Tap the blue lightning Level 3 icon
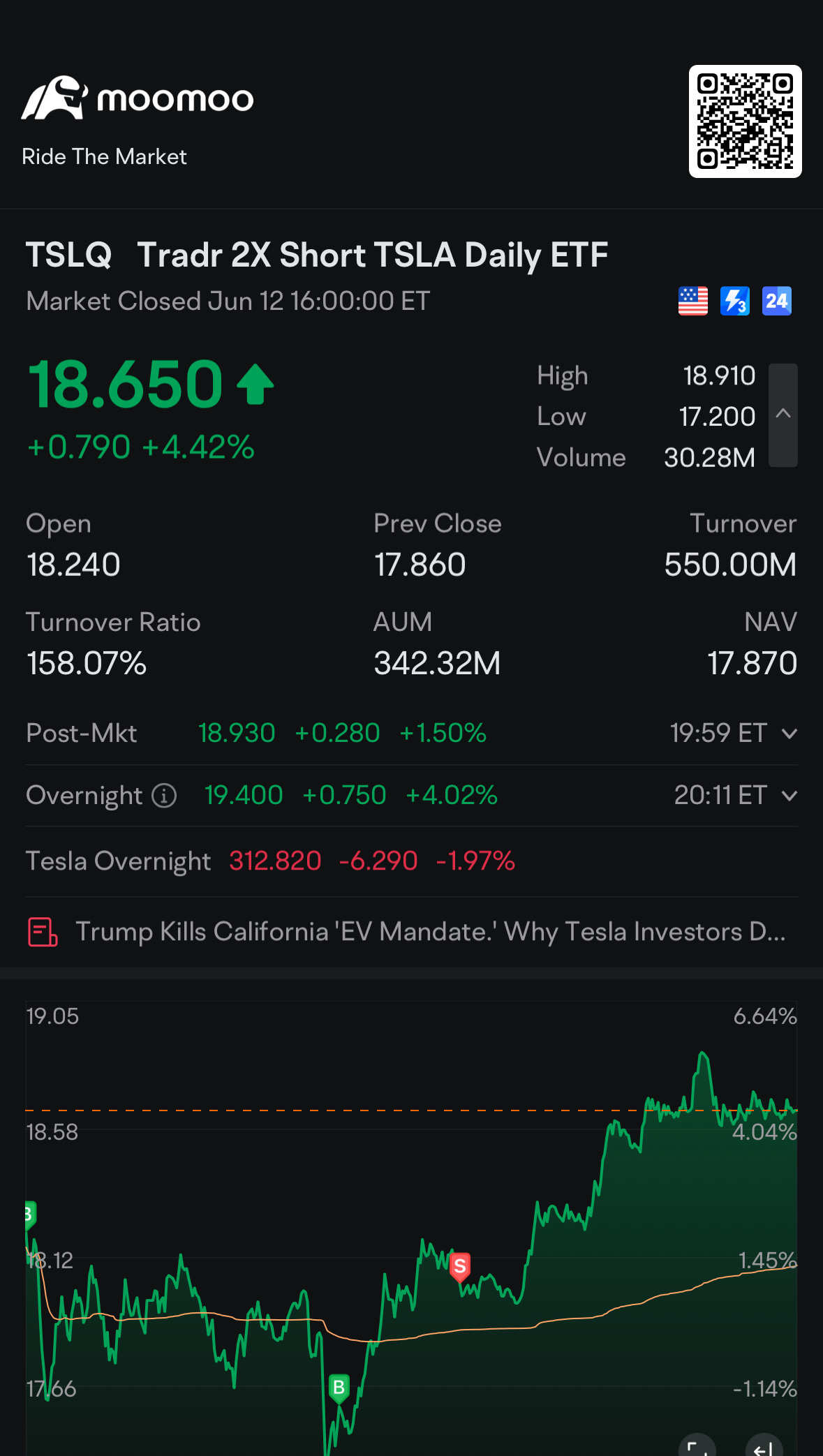This screenshot has height=1456, width=823. coord(735,301)
